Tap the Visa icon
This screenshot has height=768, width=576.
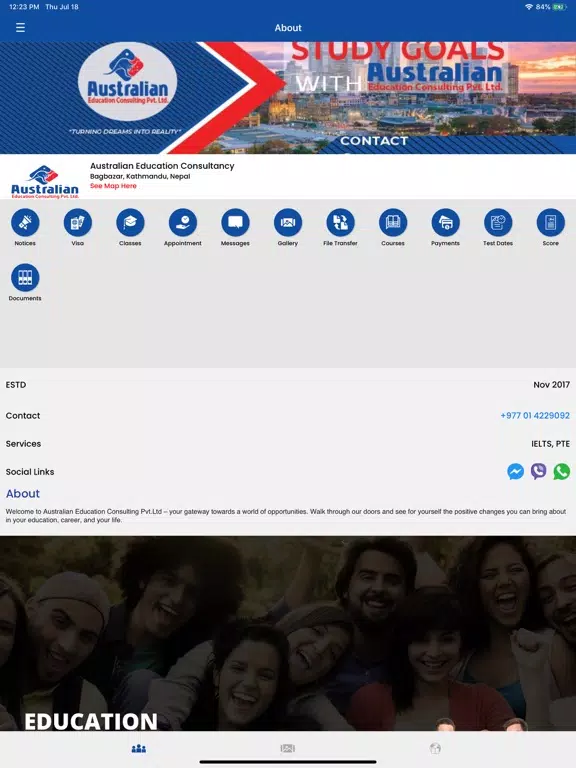click(x=77, y=222)
